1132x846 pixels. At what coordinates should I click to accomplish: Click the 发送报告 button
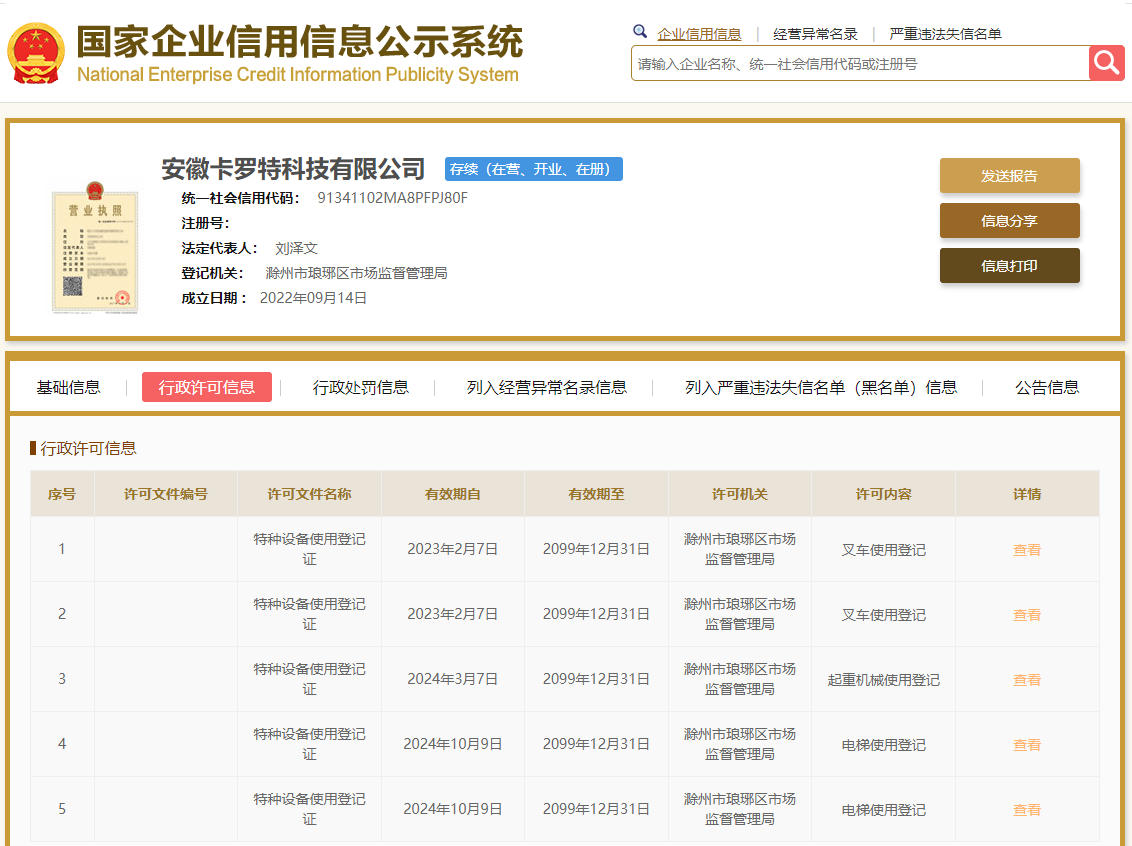(1009, 176)
